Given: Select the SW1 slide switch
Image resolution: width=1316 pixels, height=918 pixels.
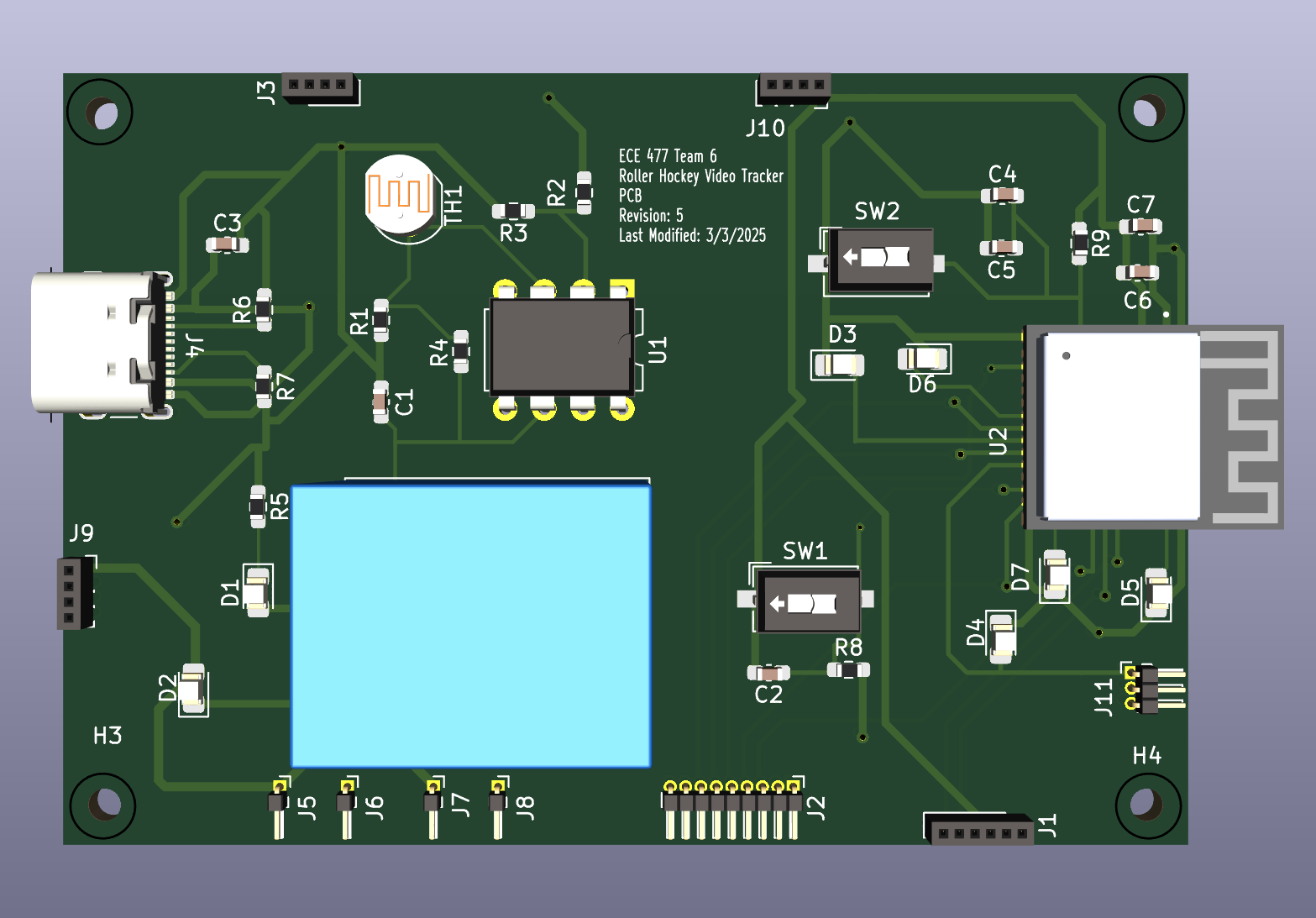Looking at the screenshot, I should [x=808, y=601].
